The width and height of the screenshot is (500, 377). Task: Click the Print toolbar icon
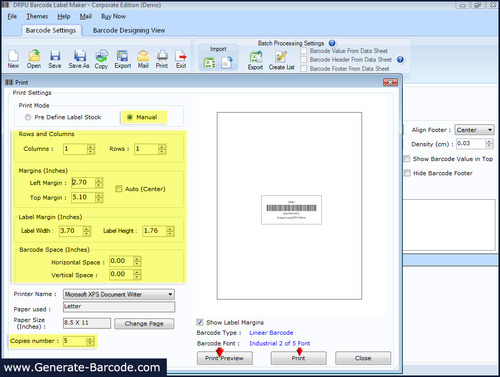tap(162, 59)
